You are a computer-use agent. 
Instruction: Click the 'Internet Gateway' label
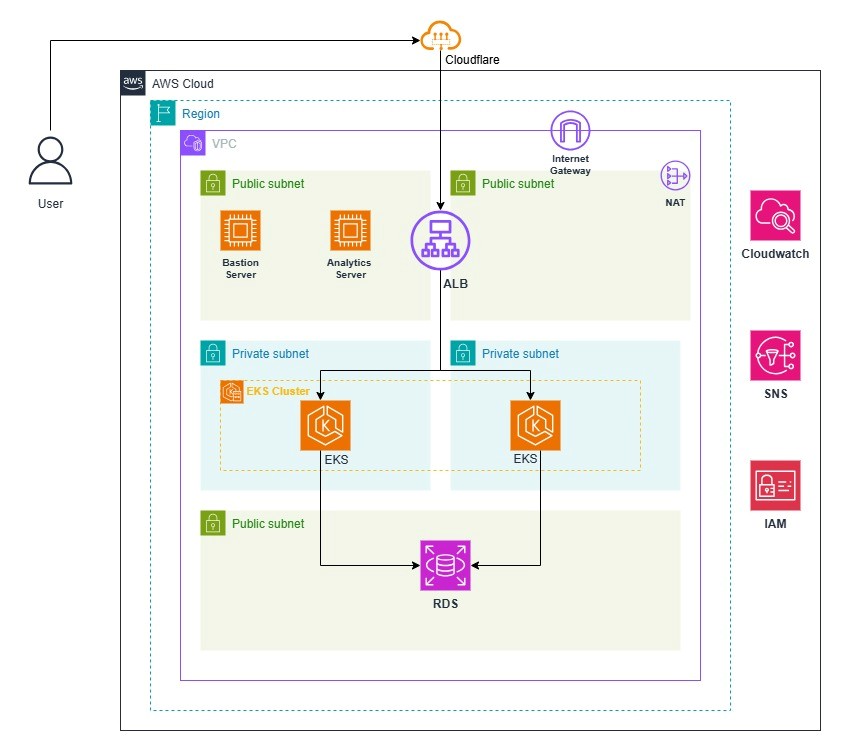(570, 165)
